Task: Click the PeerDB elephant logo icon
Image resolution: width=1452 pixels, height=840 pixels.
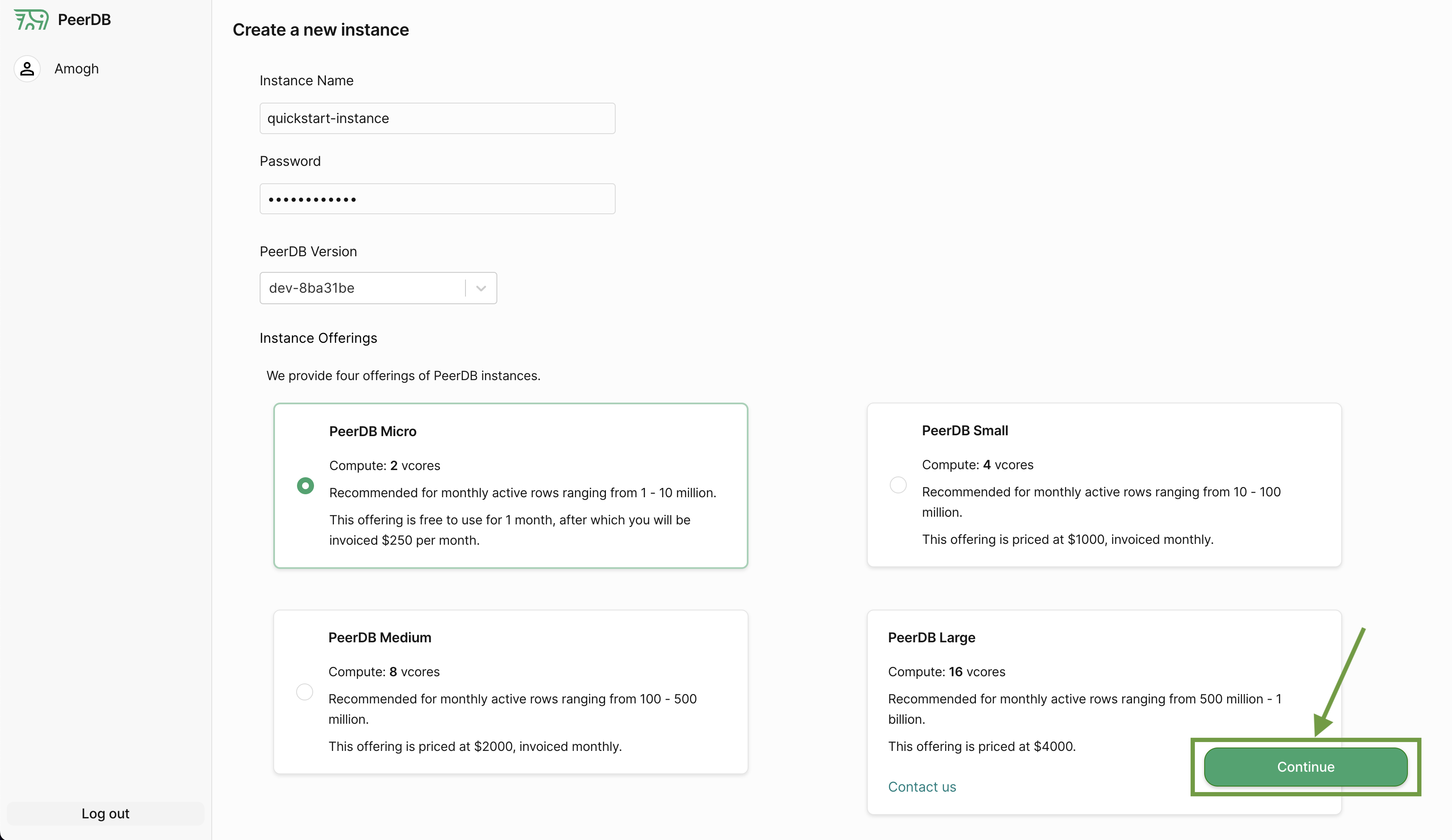Action: (31, 20)
